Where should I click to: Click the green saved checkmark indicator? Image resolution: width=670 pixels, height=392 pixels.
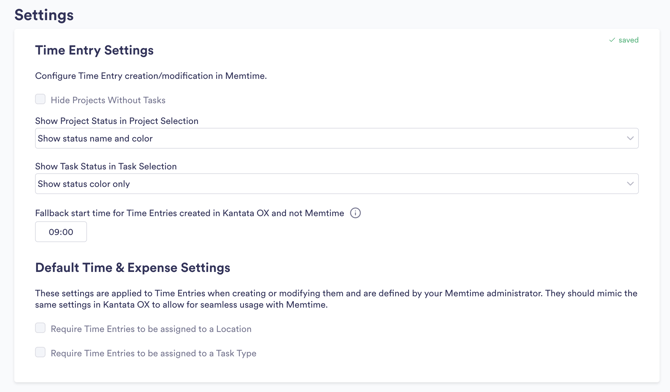click(x=623, y=40)
